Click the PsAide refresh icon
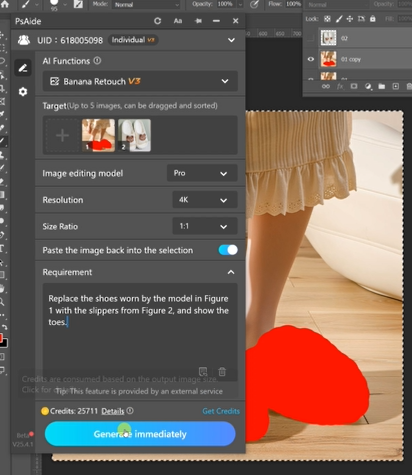The image size is (412, 475). (157, 21)
